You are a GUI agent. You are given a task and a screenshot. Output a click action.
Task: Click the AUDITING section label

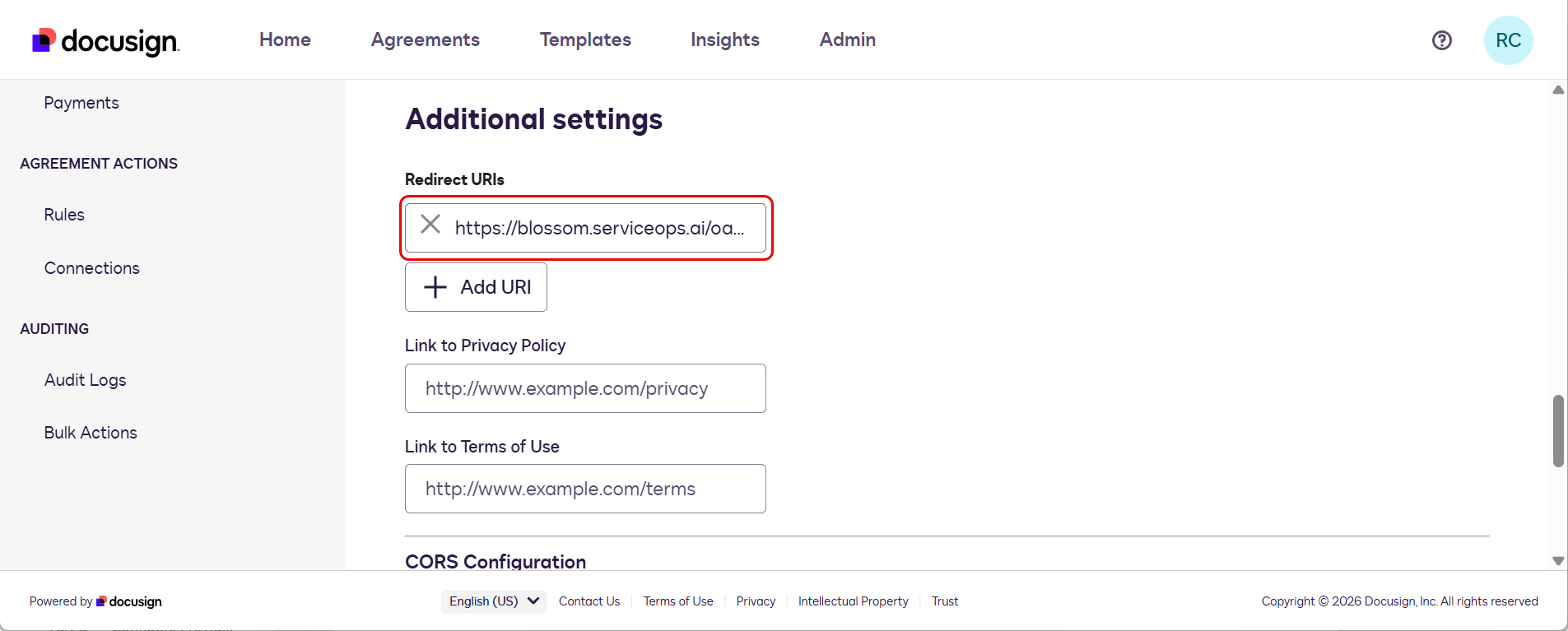[54, 329]
